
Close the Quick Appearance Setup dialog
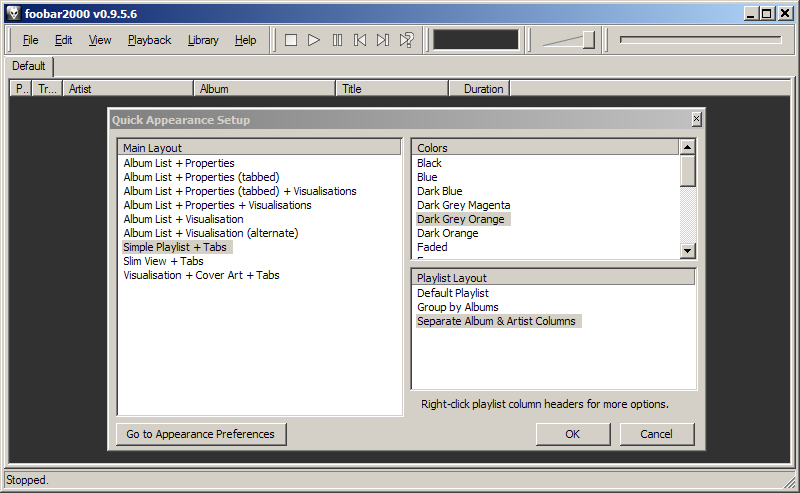696,119
